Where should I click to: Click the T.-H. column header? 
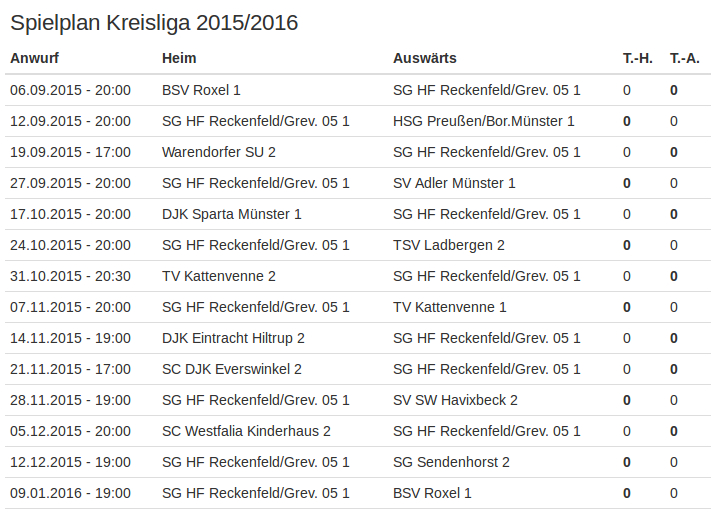point(637,58)
